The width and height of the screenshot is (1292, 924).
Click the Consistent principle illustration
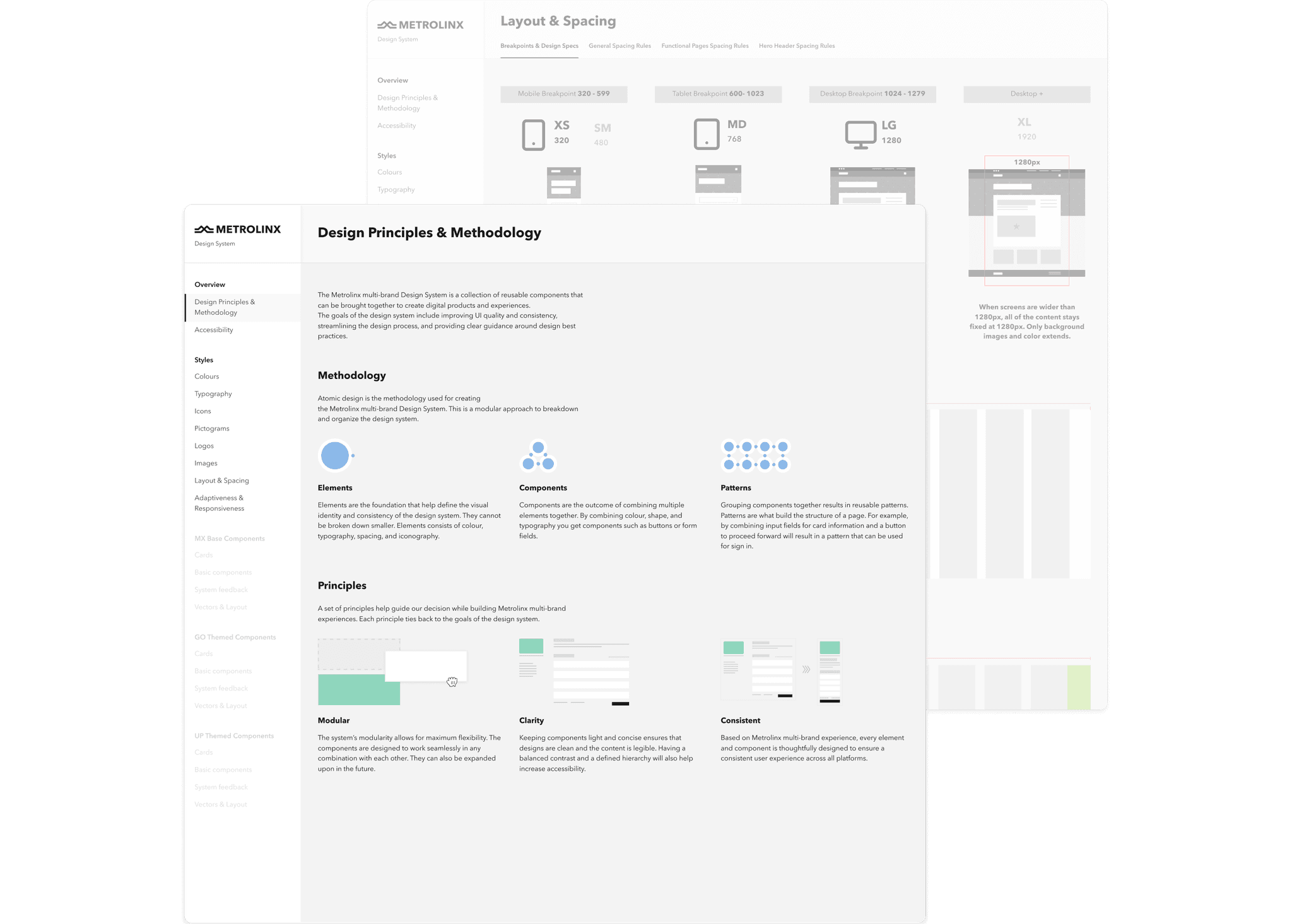point(780,671)
